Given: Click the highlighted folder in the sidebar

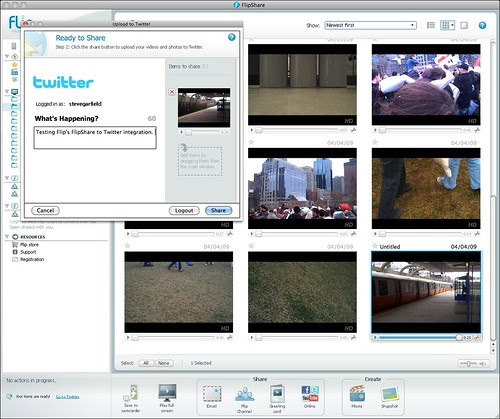Looking at the screenshot, I should click(x=14, y=107).
